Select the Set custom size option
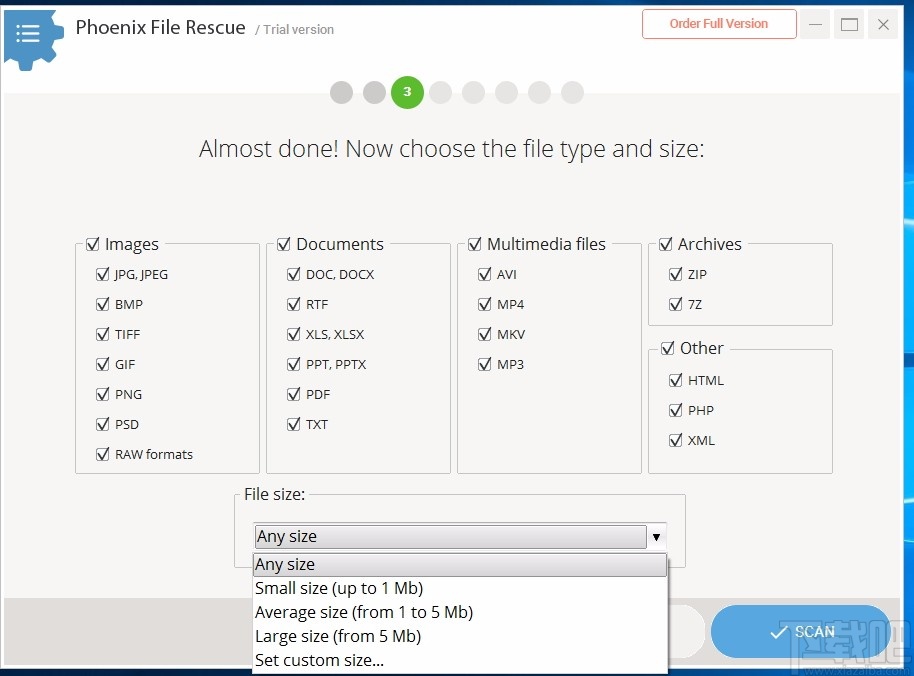The width and height of the screenshot is (914, 676). point(320,660)
